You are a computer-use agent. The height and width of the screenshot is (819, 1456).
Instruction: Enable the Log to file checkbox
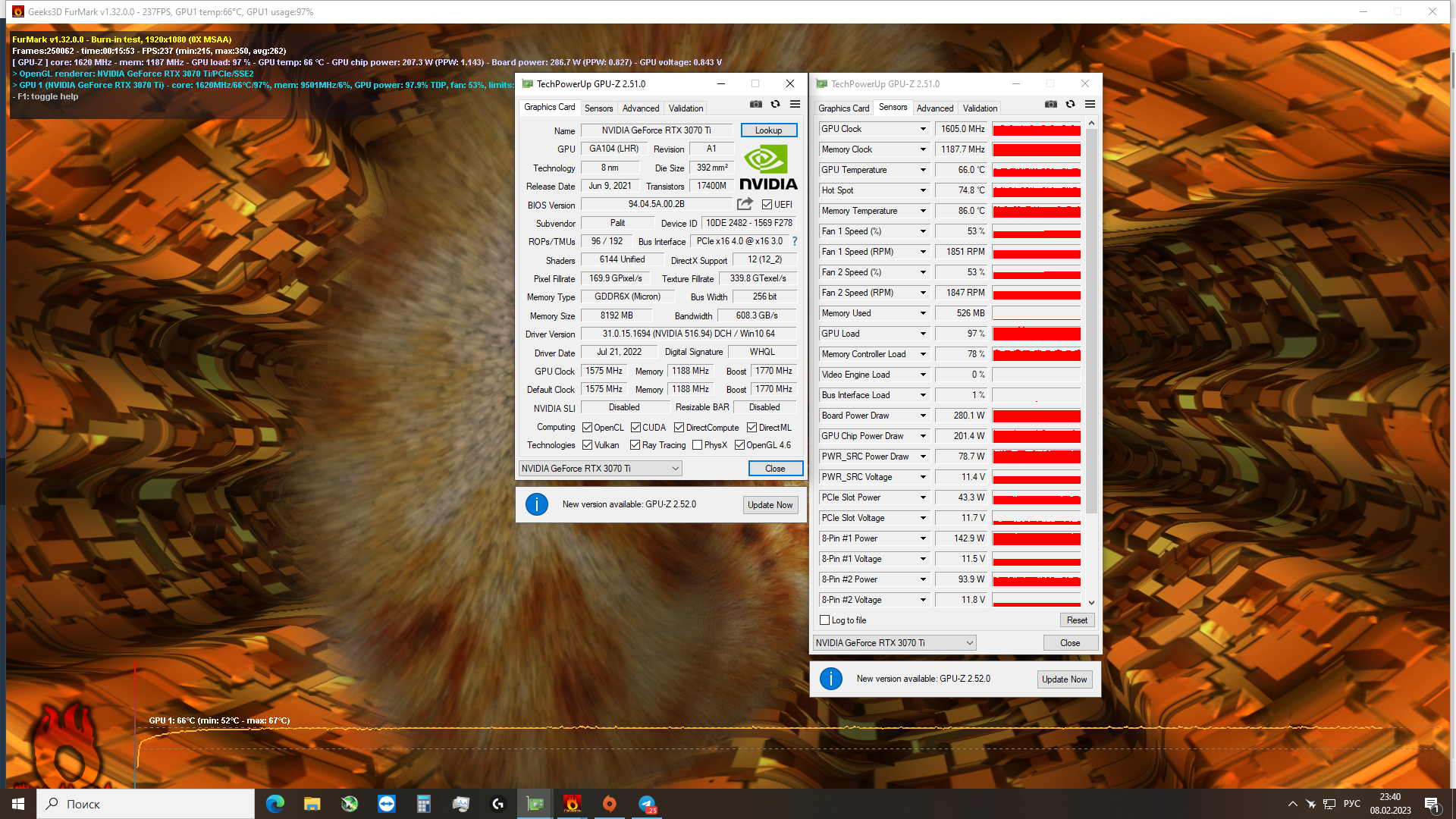click(x=824, y=620)
